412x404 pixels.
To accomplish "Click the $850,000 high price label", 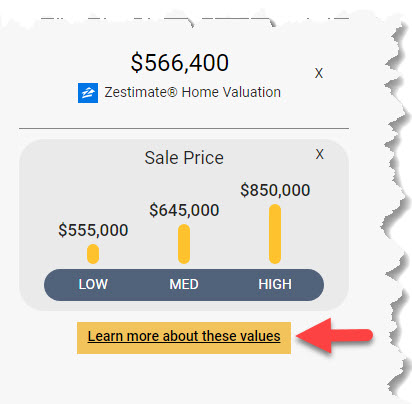I will 275,190.
